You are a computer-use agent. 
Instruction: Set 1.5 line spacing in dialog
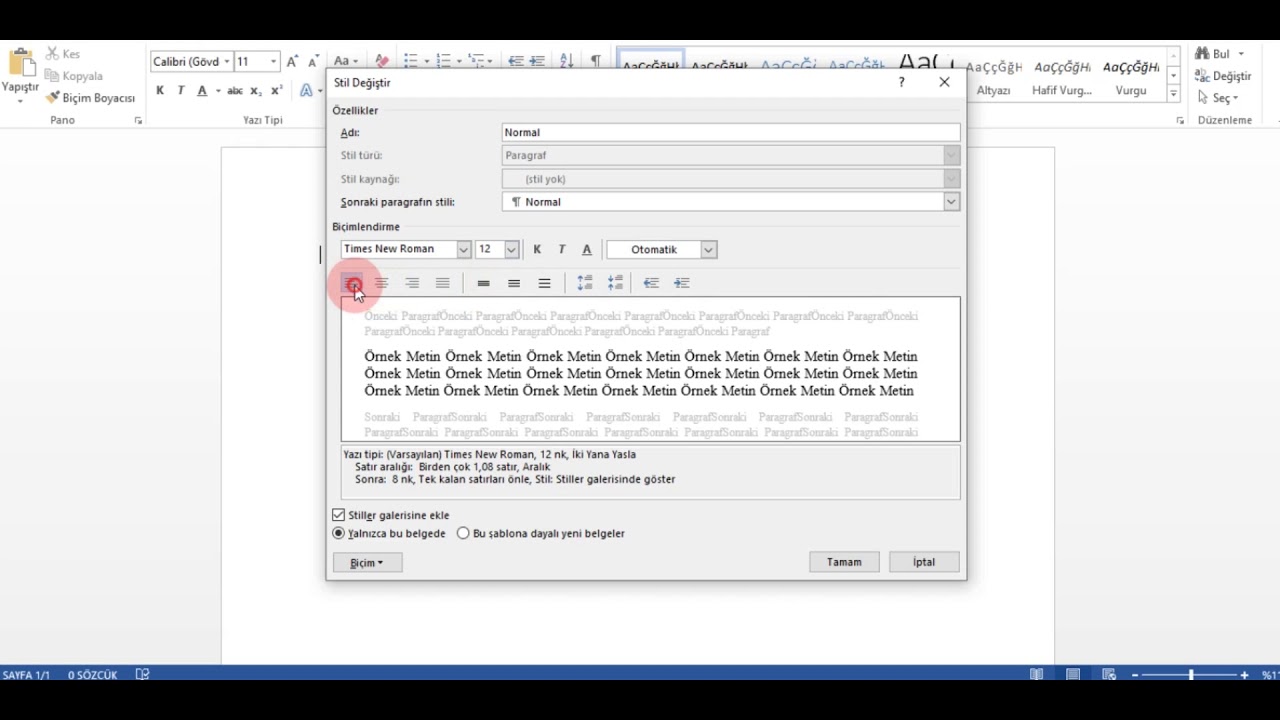point(514,283)
